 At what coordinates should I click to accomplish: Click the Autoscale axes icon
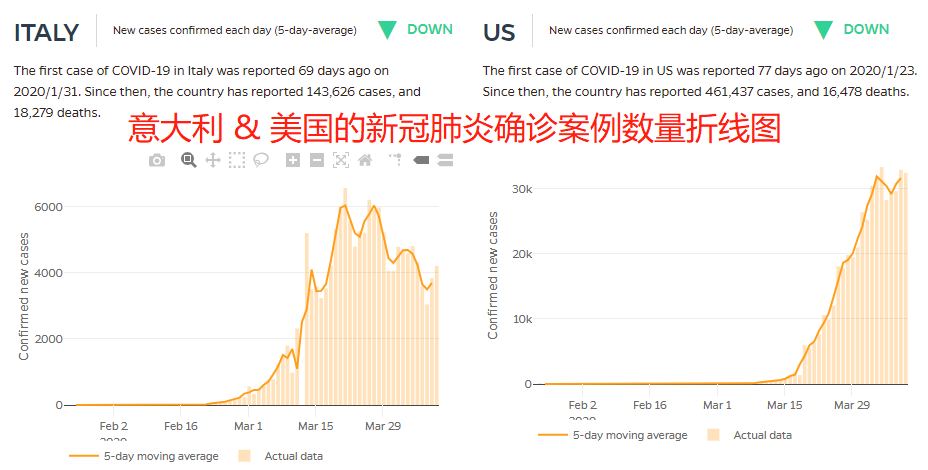click(x=341, y=160)
